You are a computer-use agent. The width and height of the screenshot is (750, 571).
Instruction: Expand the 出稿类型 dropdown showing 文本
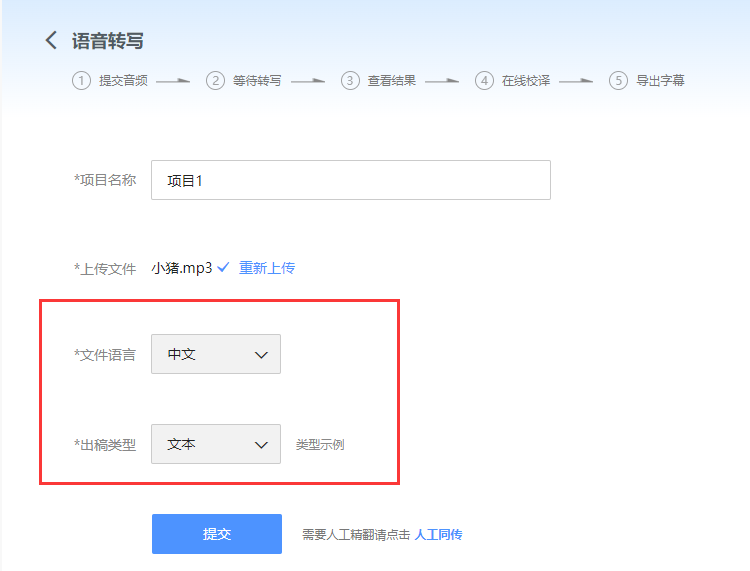216,444
